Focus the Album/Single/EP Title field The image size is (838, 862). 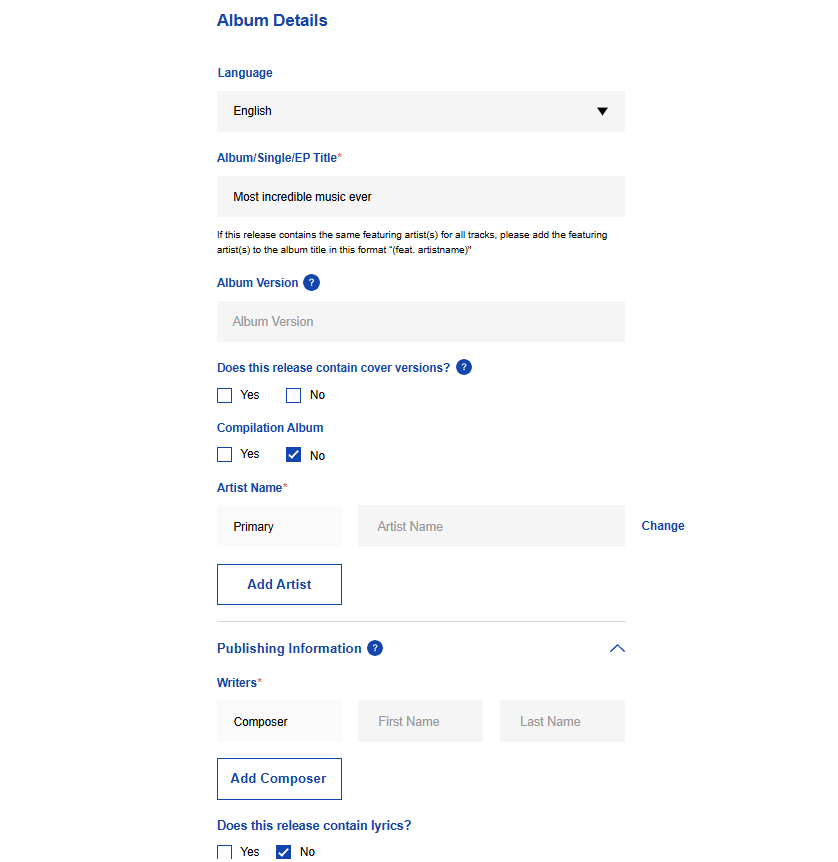click(421, 196)
